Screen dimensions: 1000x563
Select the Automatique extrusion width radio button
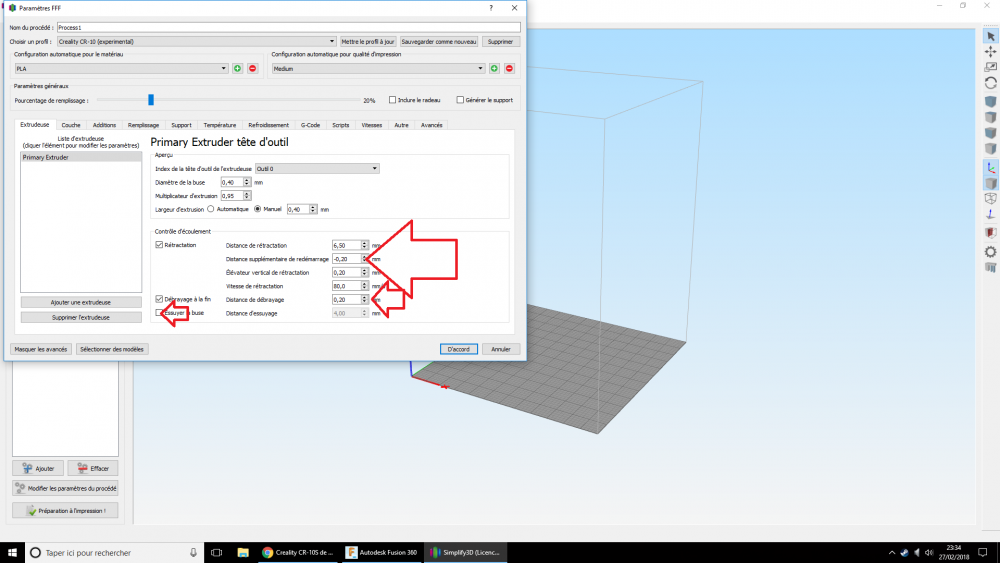click(211, 209)
